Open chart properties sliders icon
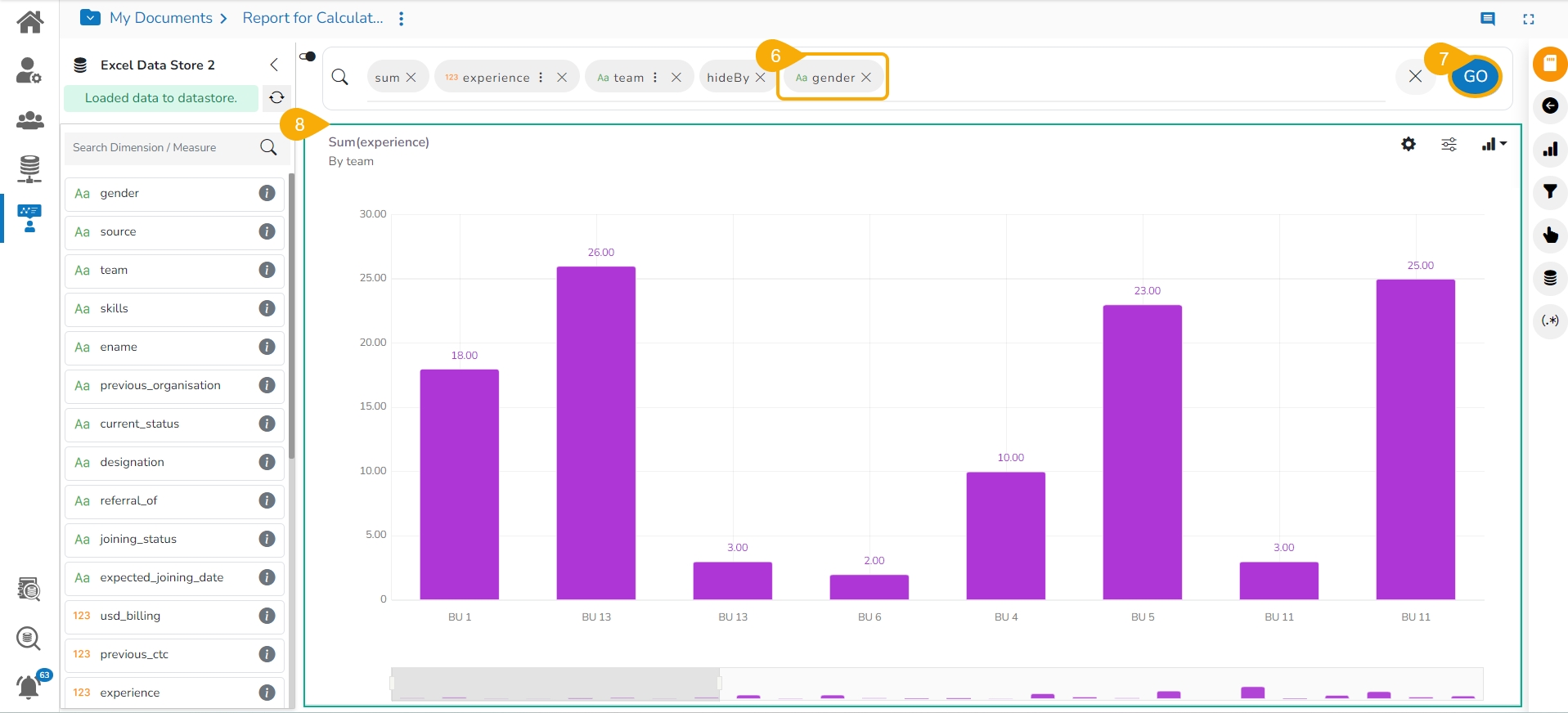This screenshot has height=713, width=1568. click(1448, 144)
